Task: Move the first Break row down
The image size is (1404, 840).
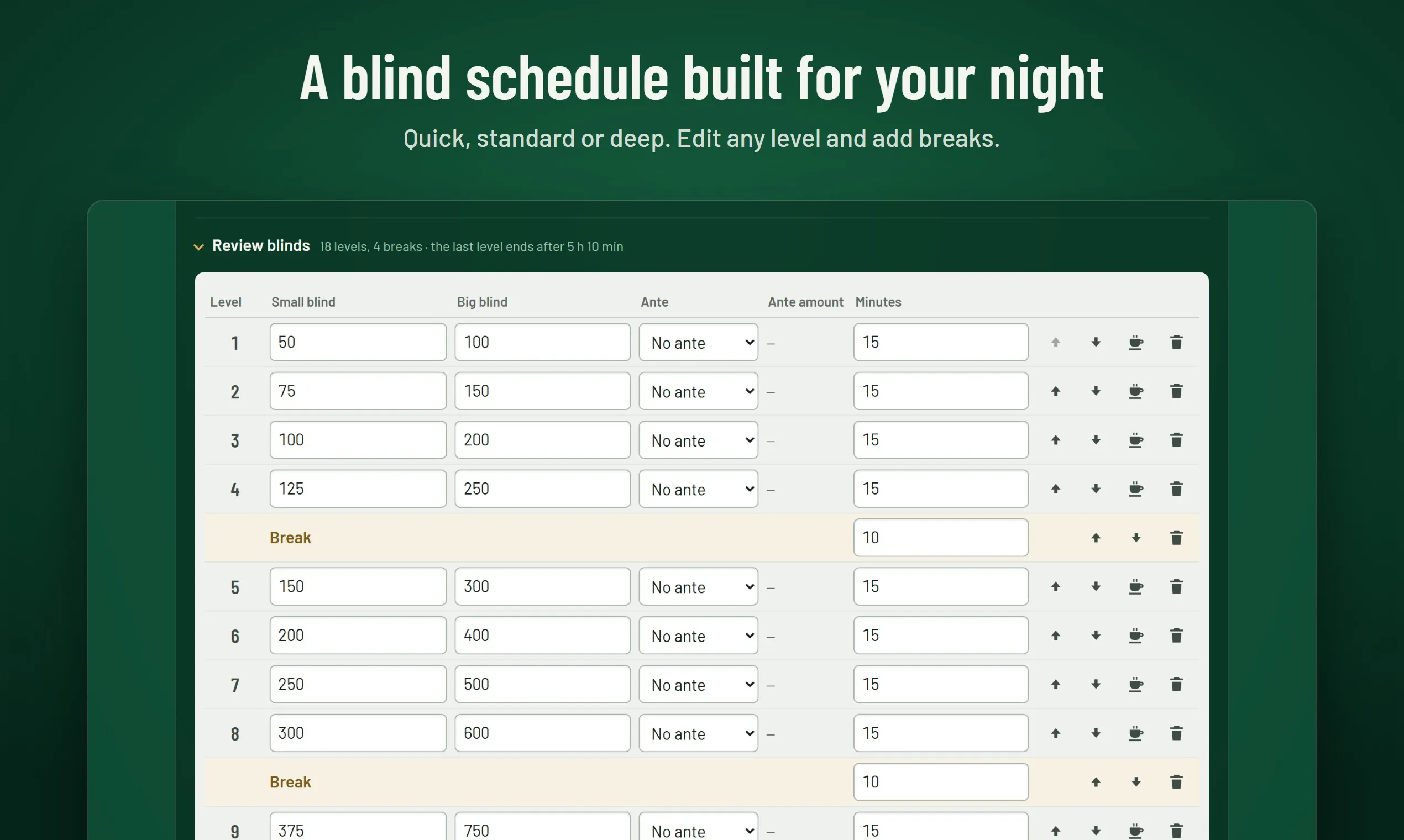Action: 1136,538
